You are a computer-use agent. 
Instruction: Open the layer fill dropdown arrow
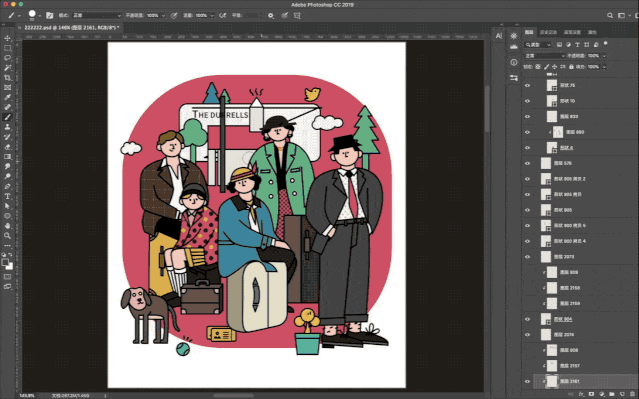coord(604,66)
